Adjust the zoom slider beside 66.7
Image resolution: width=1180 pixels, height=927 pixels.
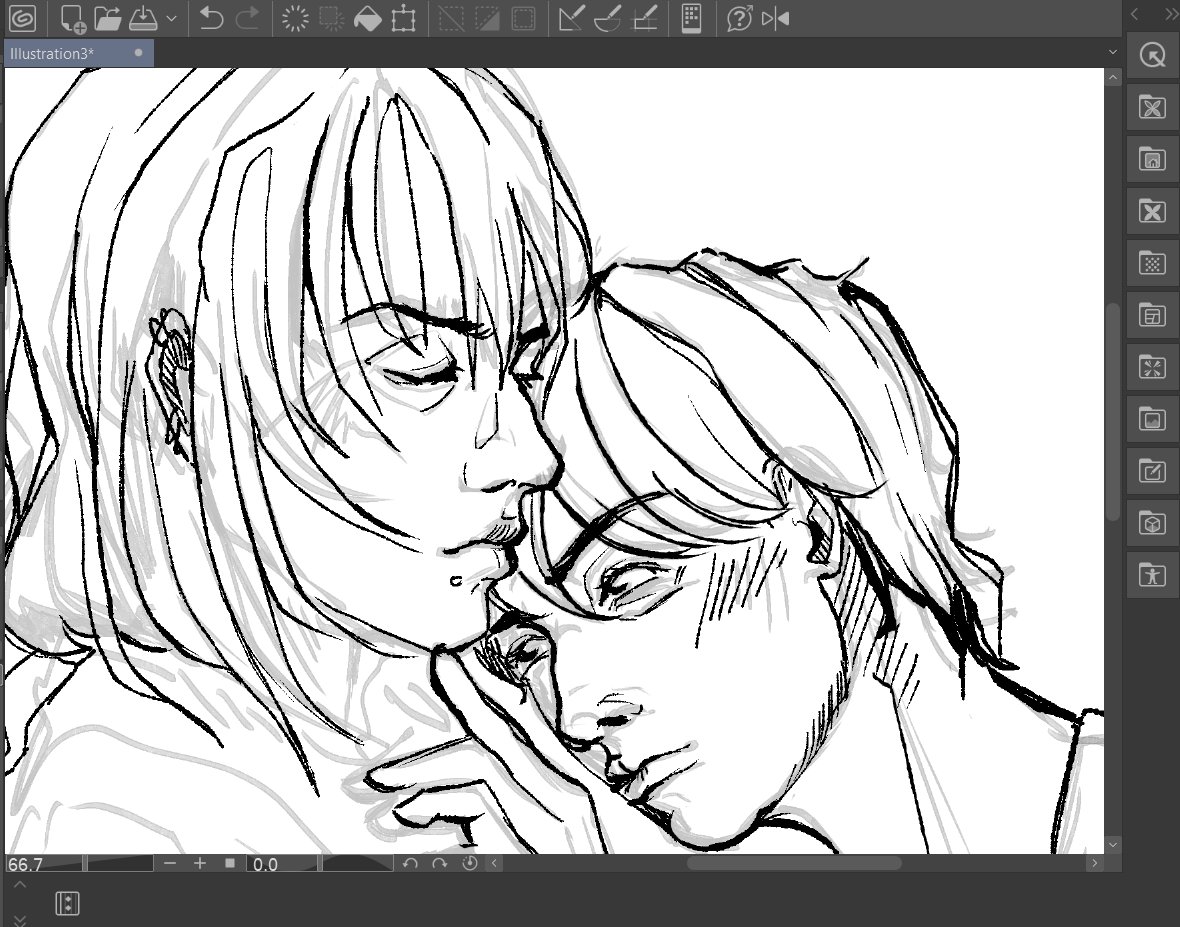point(120,863)
